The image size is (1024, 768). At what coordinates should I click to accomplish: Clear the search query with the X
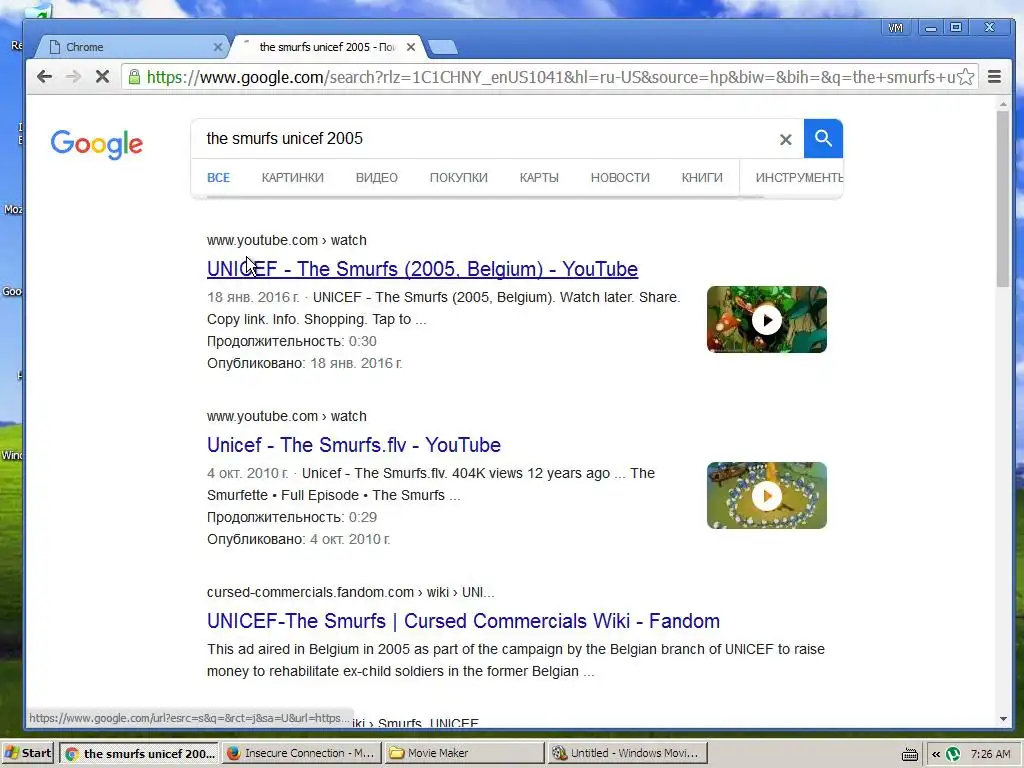pos(786,139)
